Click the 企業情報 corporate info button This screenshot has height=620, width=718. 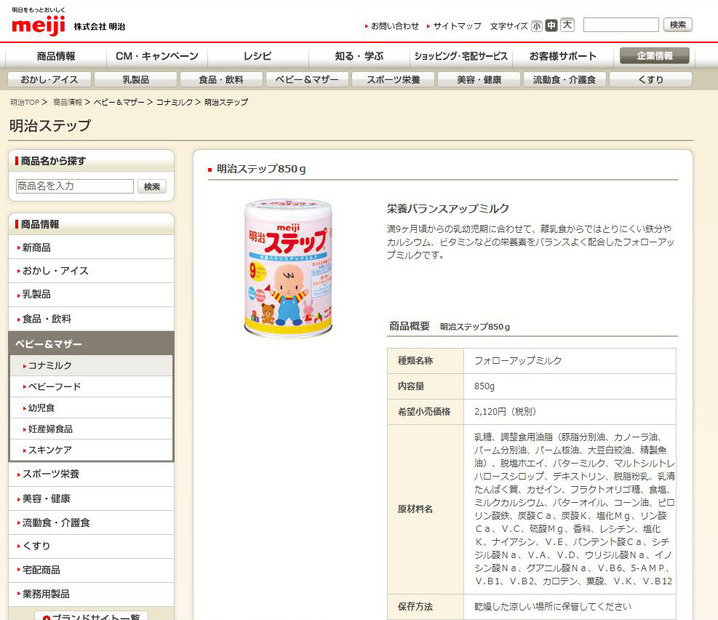pyautogui.click(x=654, y=56)
